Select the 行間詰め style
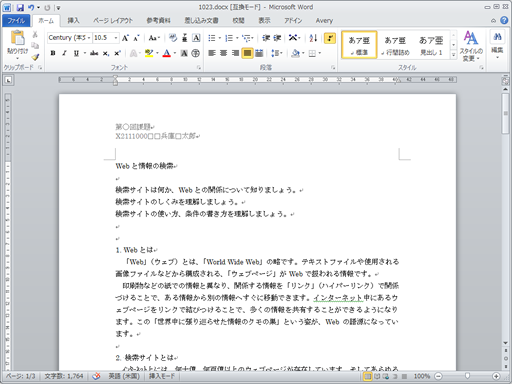The width and height of the screenshot is (512, 384). 395,45
